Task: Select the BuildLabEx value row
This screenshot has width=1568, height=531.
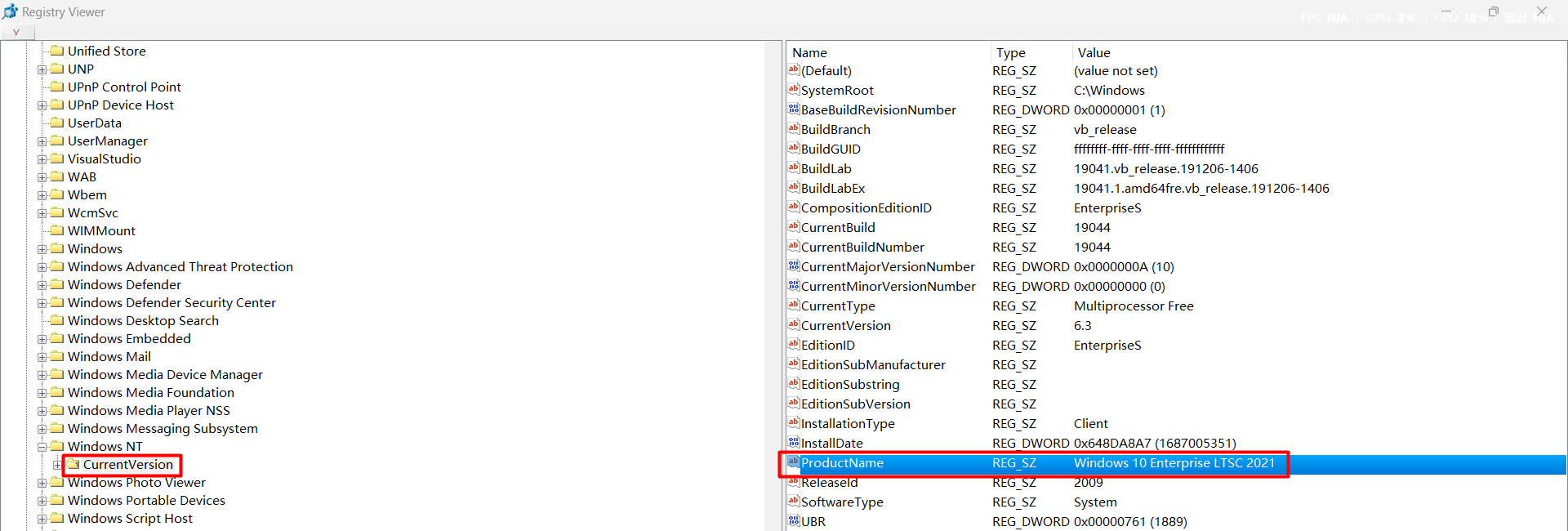Action: point(1176,188)
